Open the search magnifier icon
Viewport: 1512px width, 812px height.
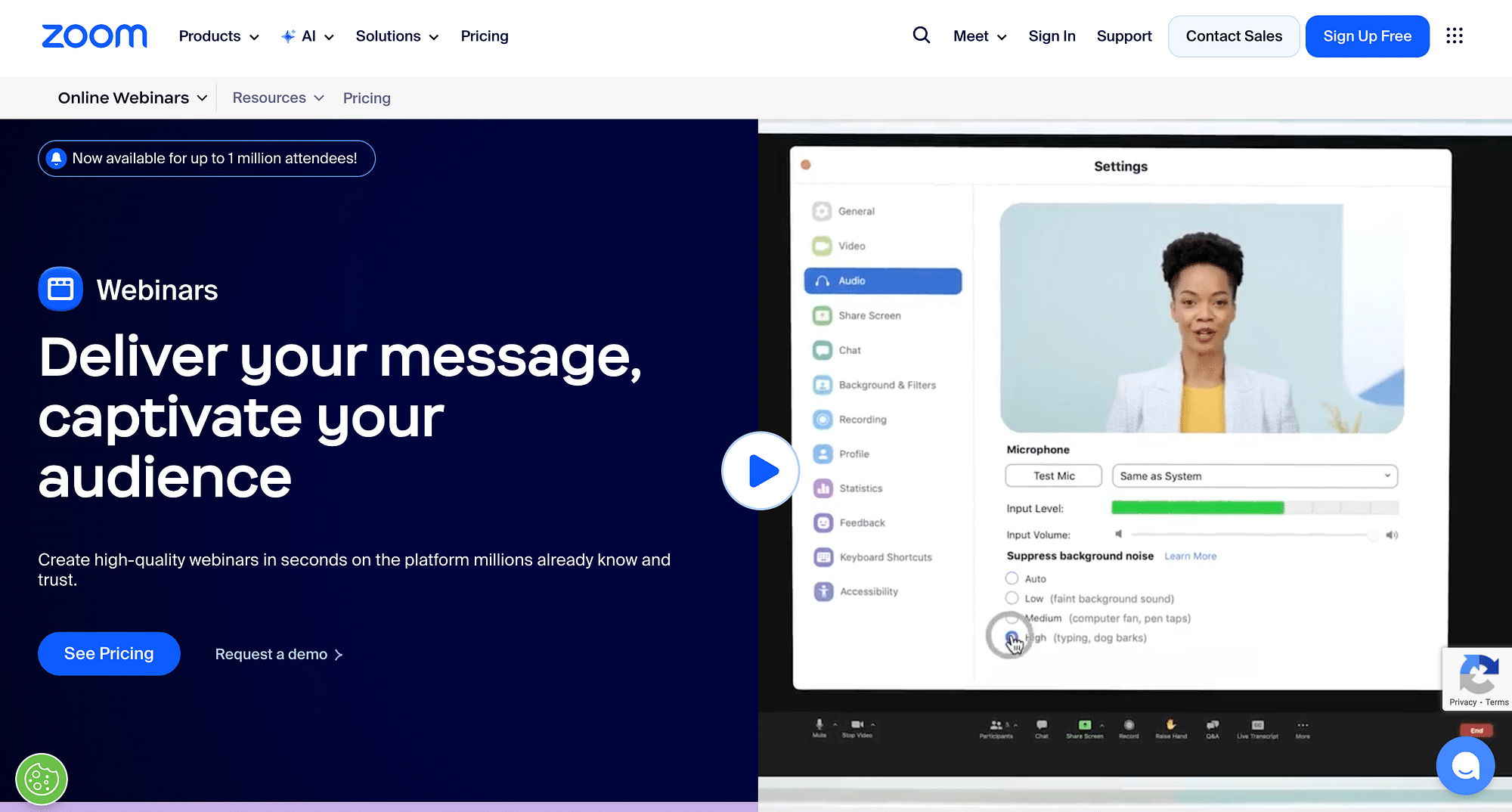point(921,36)
